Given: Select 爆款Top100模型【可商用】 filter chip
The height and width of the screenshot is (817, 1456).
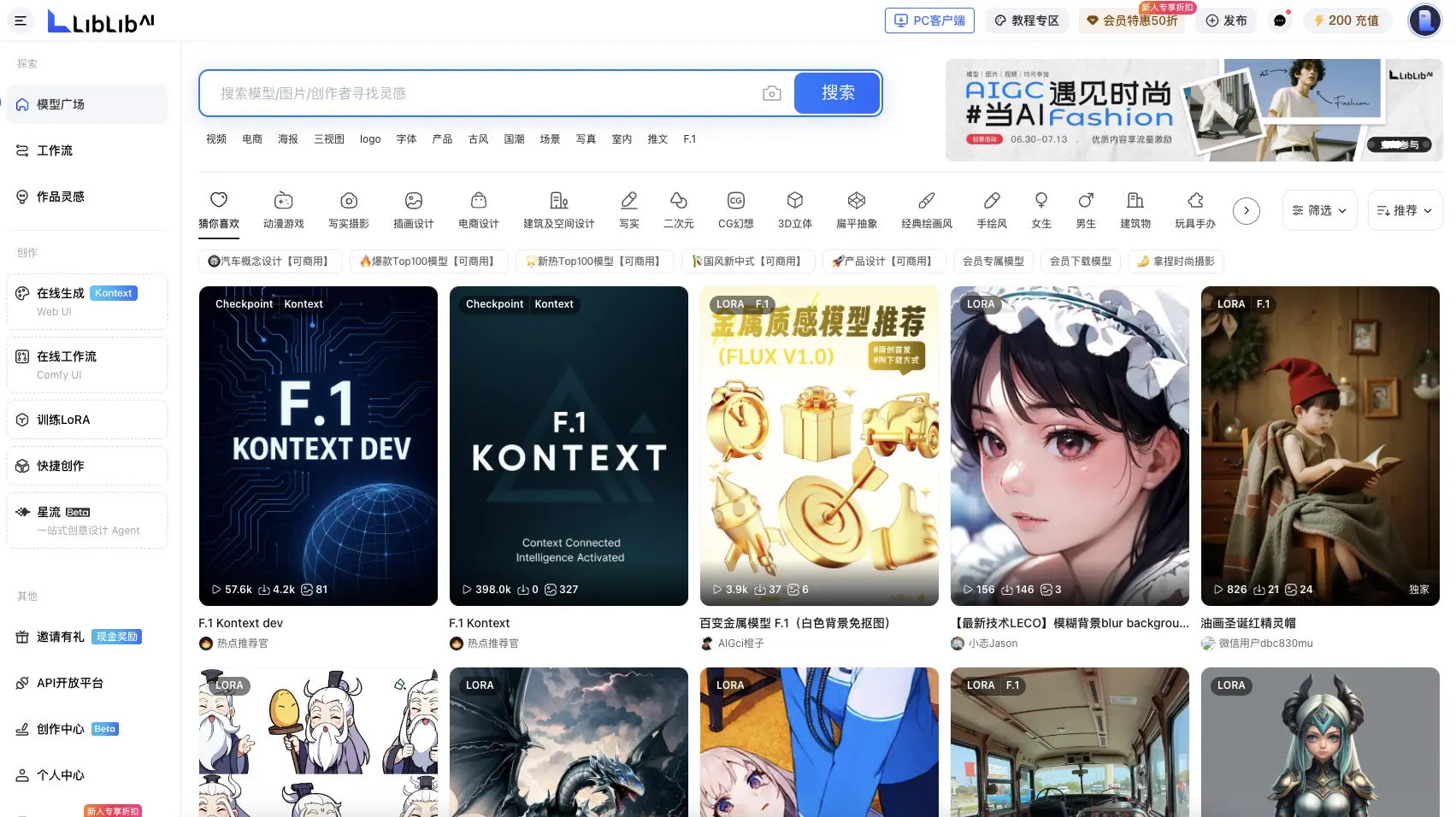Looking at the screenshot, I should point(428,262).
